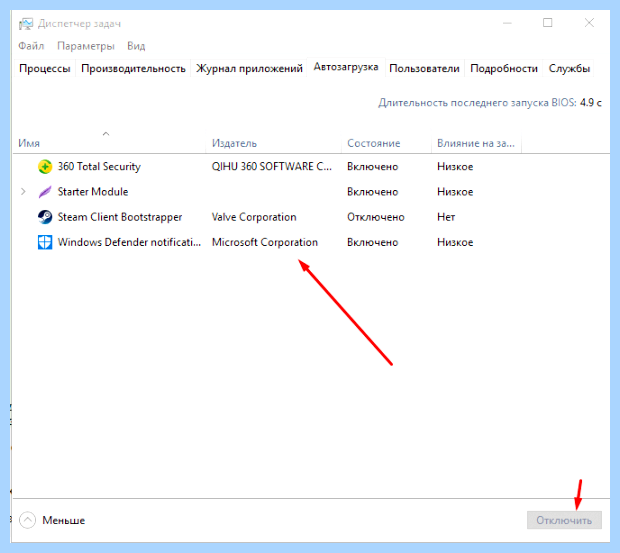Select the 360 Total Security entry name

click(99, 166)
